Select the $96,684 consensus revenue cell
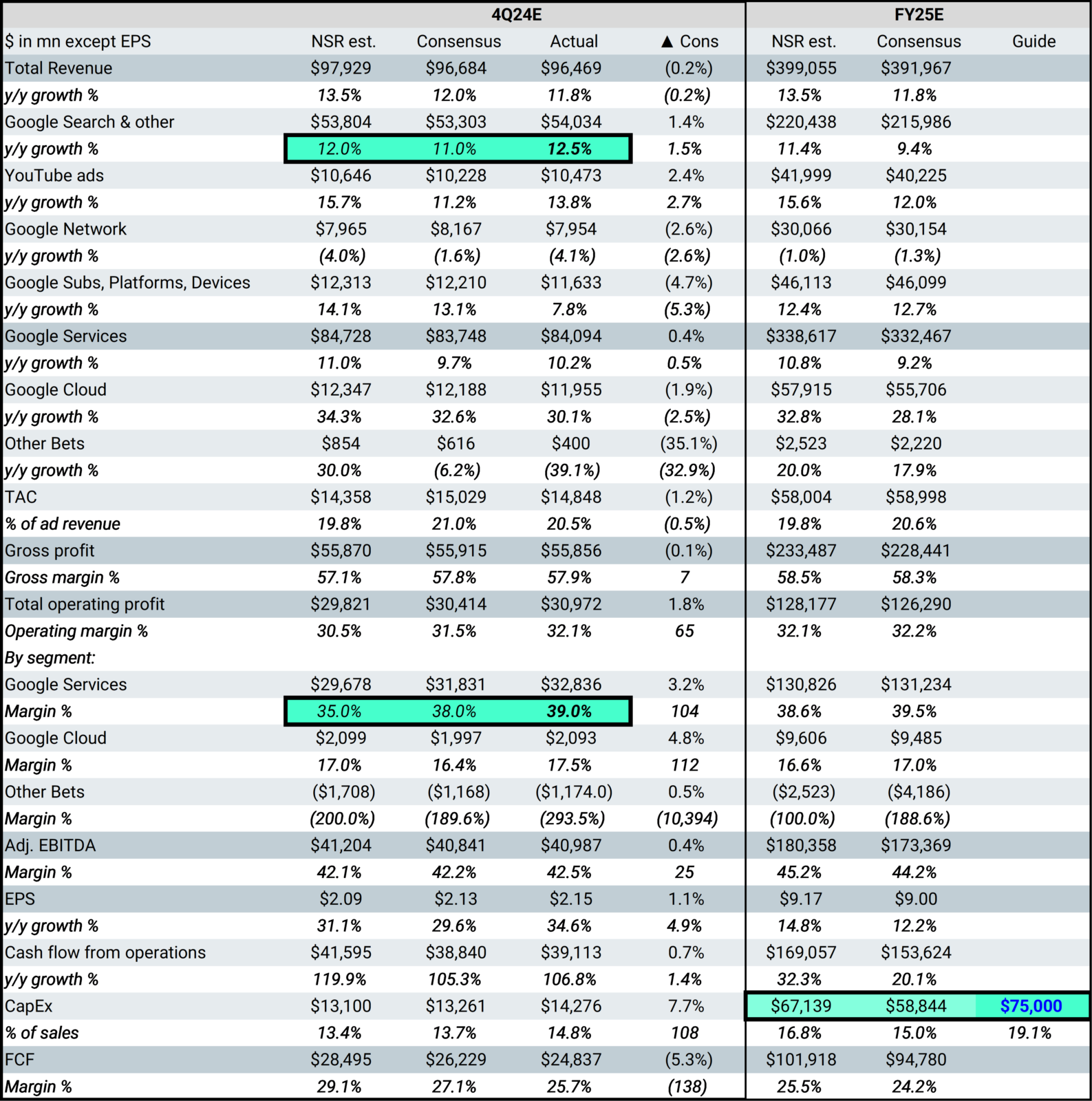Viewport: 1092px width, 1101px height. pyautogui.click(x=456, y=68)
